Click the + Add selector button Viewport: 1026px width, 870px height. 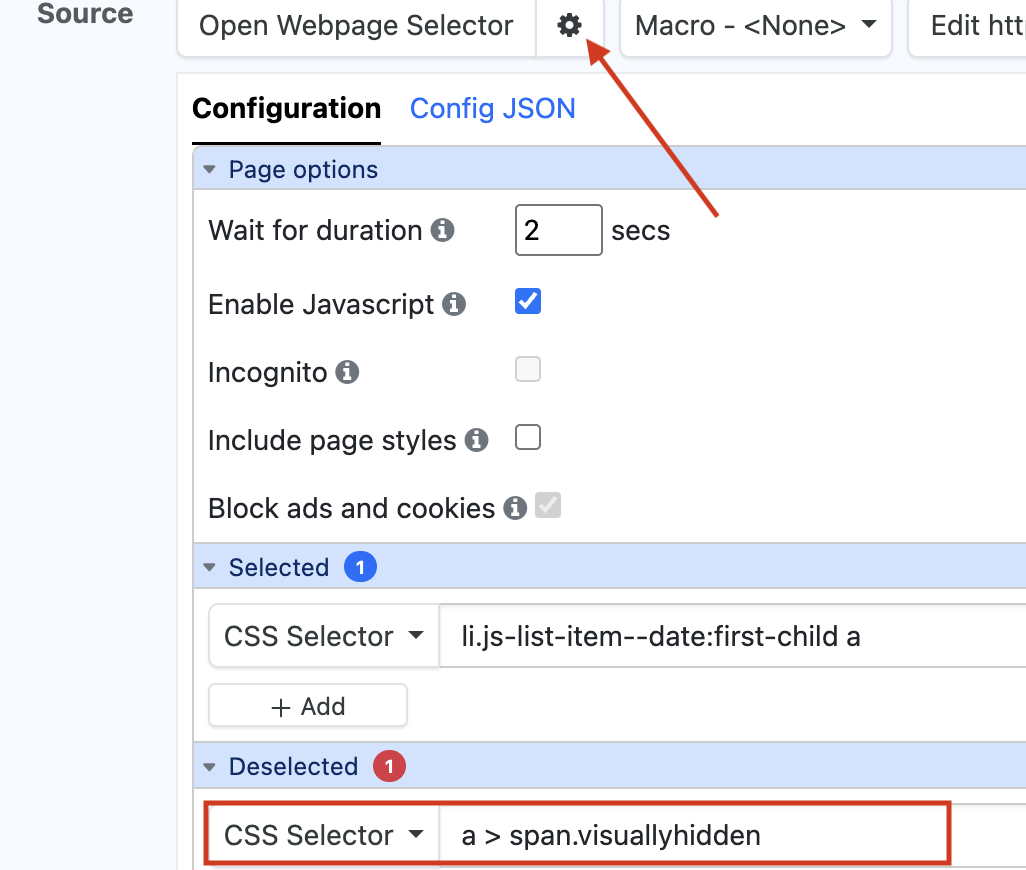(308, 706)
